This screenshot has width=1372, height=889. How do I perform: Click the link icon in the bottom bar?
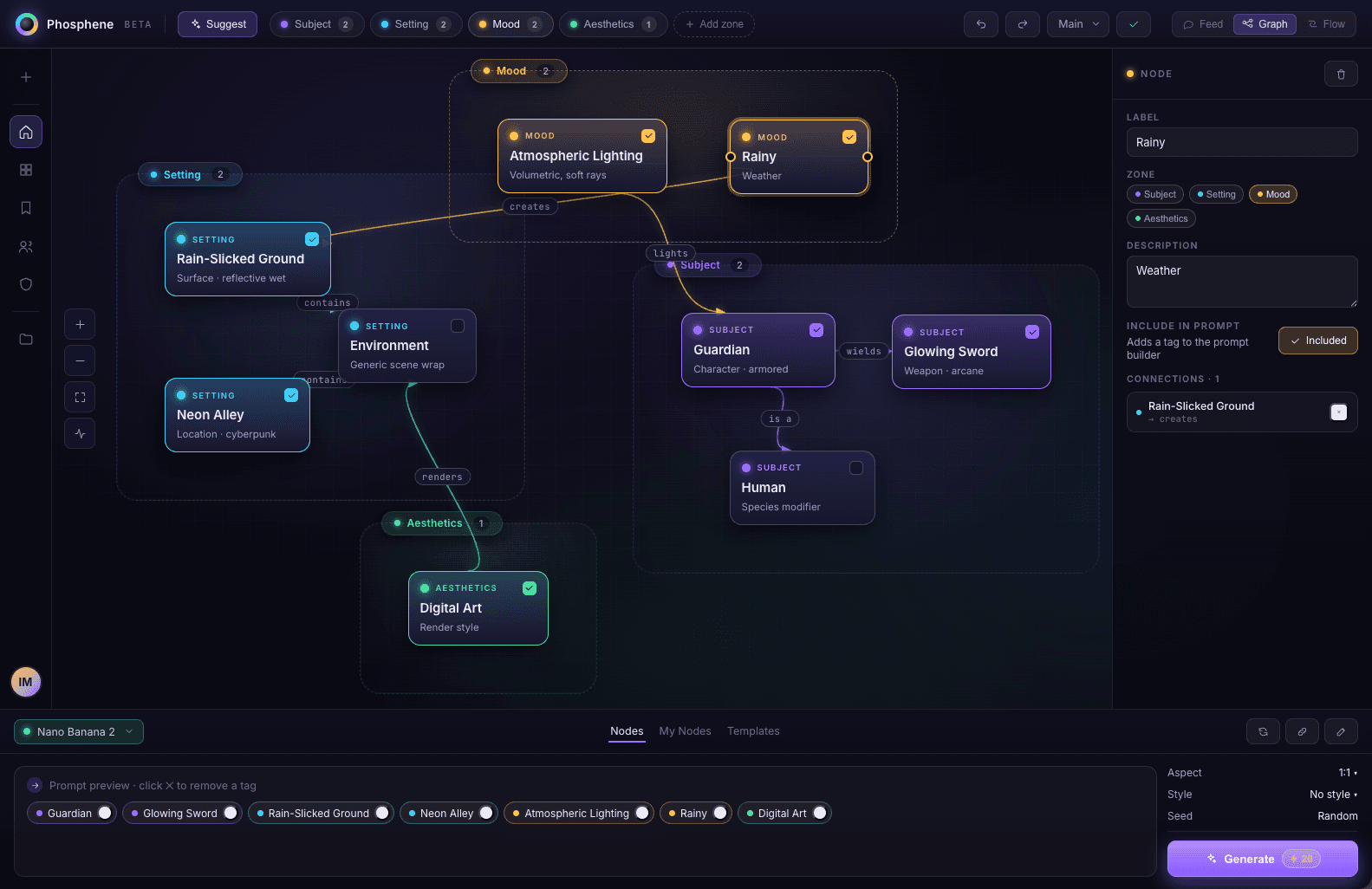(1302, 731)
